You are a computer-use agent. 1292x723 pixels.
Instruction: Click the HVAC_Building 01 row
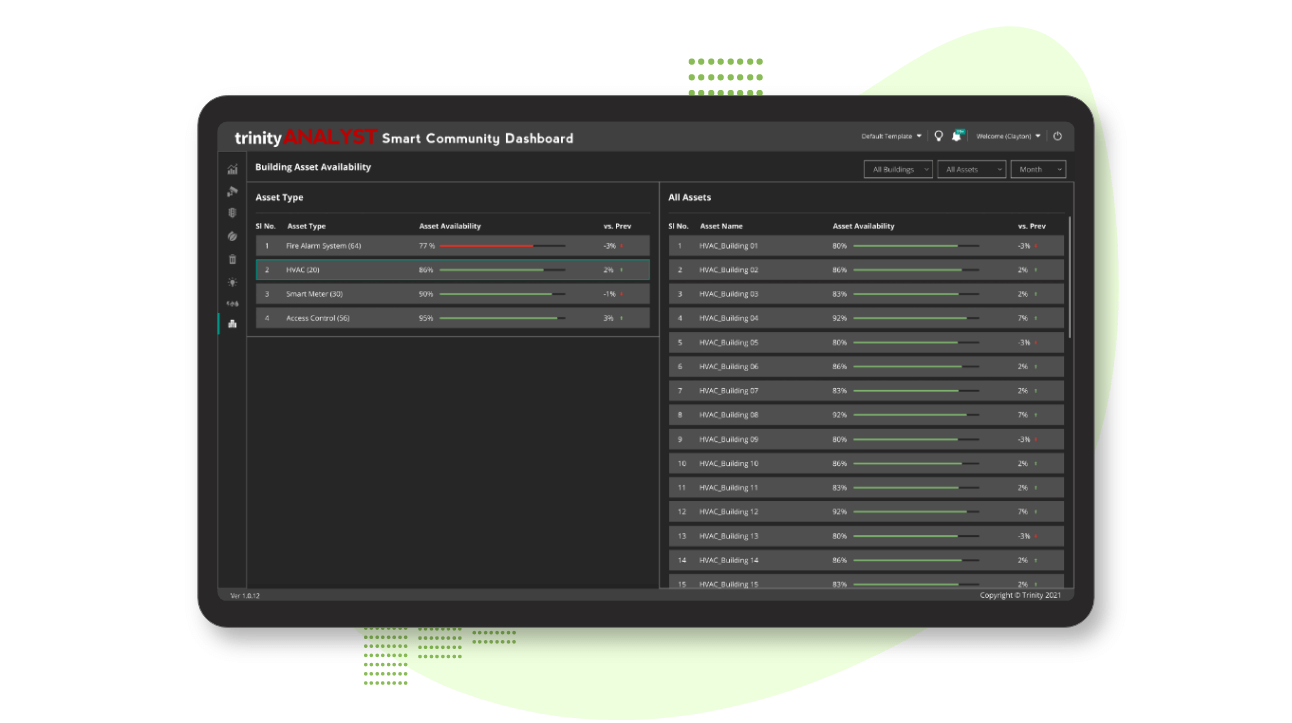(866, 246)
